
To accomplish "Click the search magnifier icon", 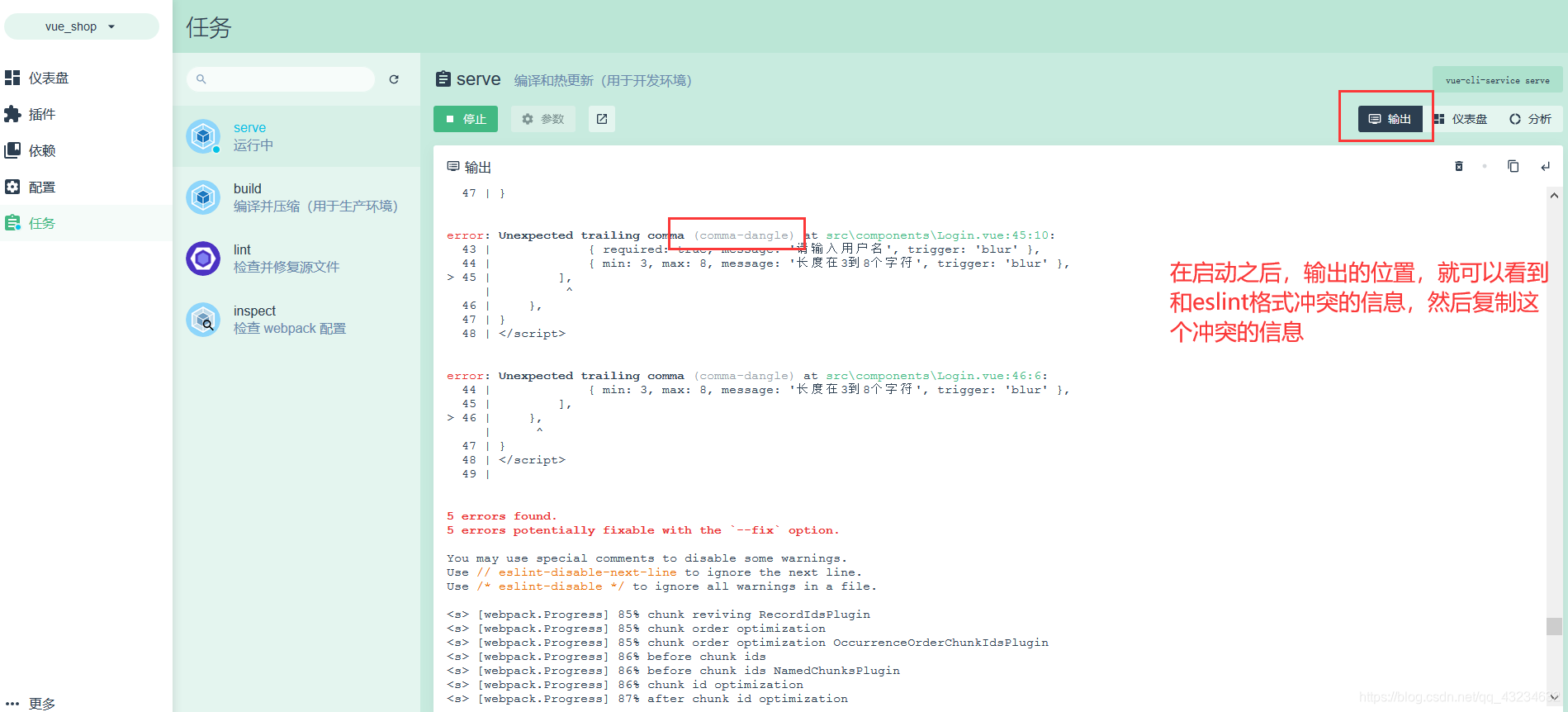I will coord(201,79).
